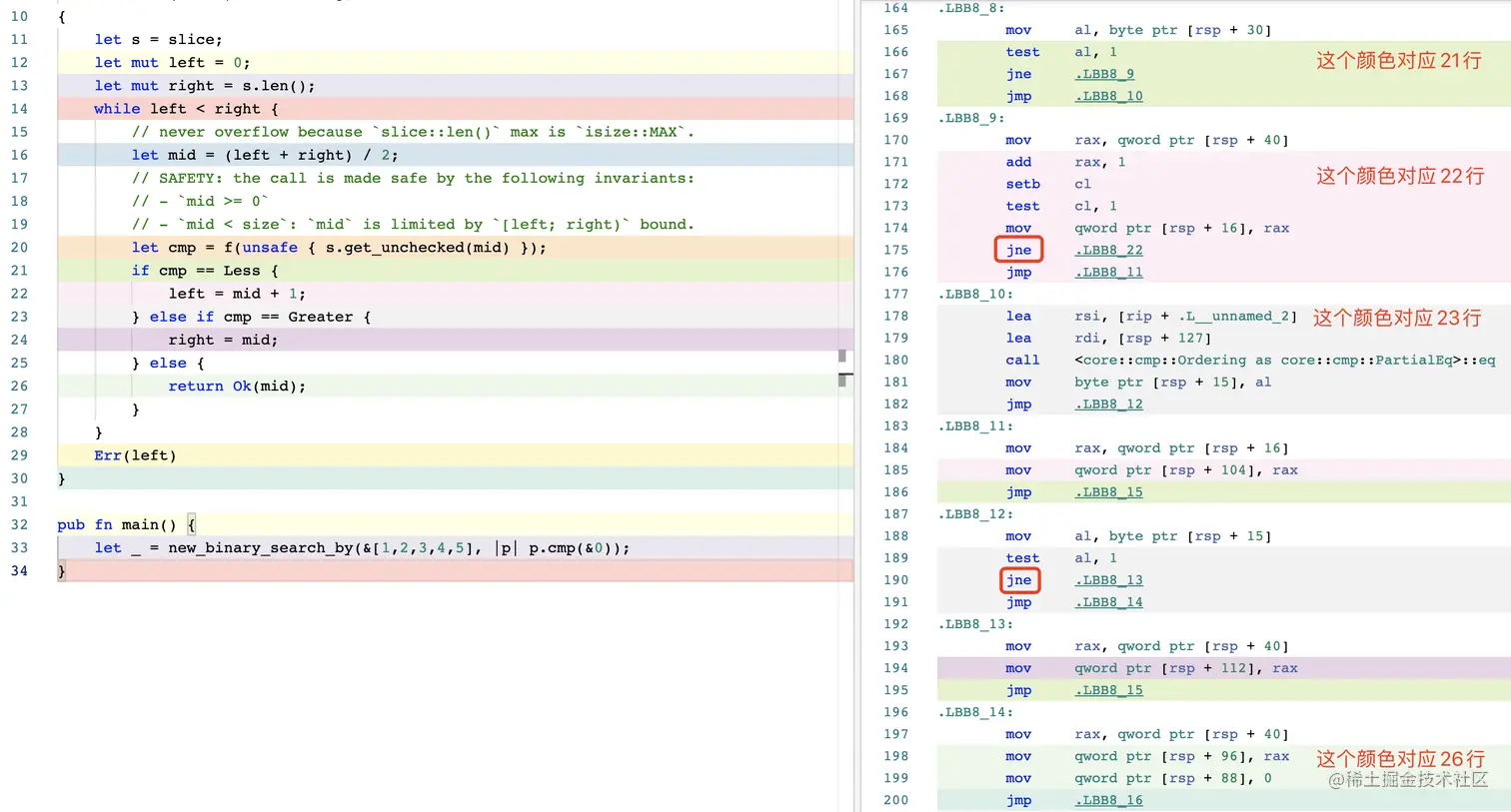The height and width of the screenshot is (812, 1511).
Task: Follow the .LBB8_9 jump target link
Action: pos(1105,74)
